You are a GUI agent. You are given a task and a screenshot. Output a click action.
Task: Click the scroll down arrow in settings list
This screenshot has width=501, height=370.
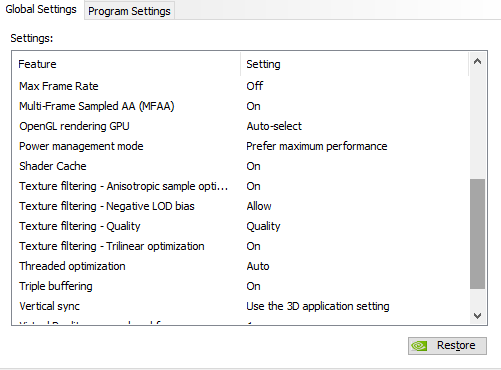point(477,315)
